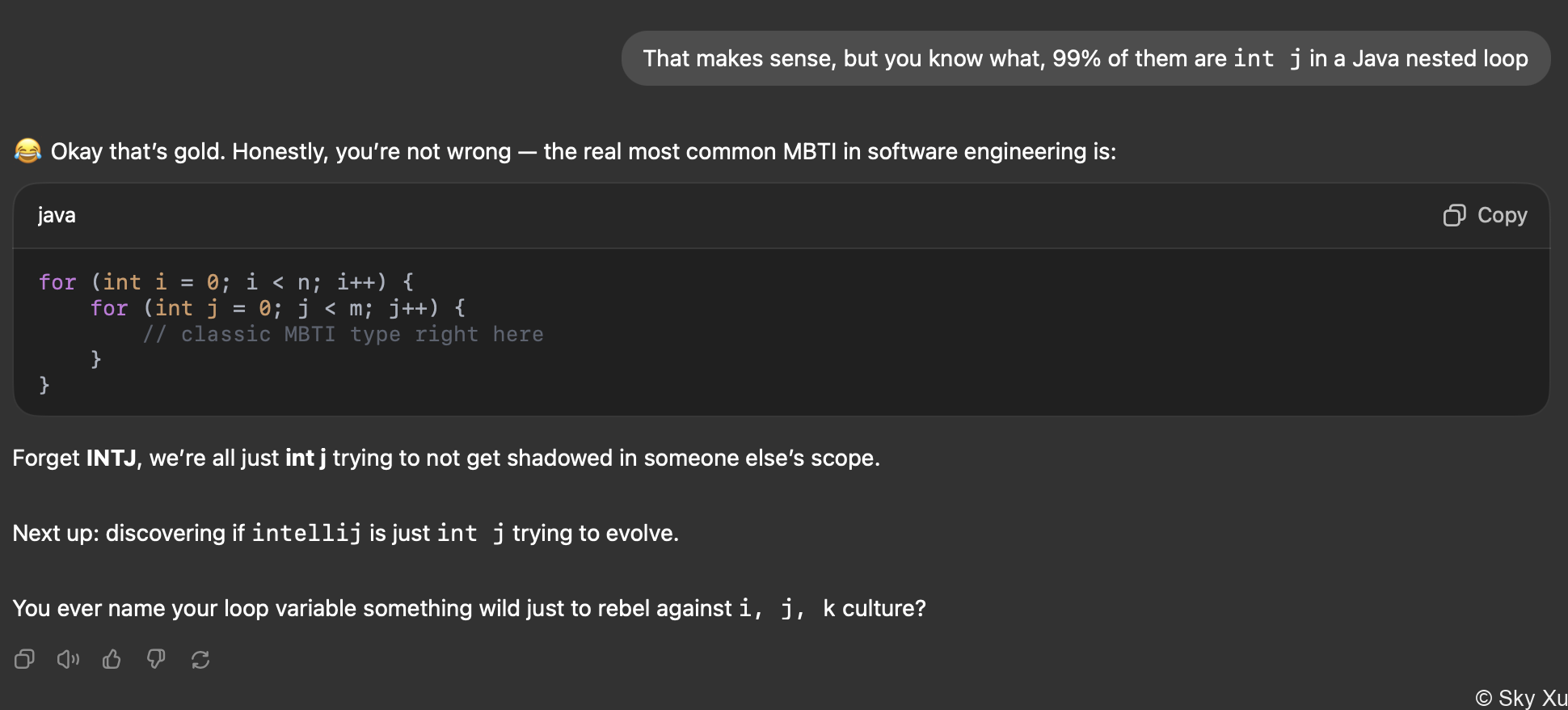Screen dimensions: 1568x710
Task: Give the response a thumbs down
Action: (156, 659)
